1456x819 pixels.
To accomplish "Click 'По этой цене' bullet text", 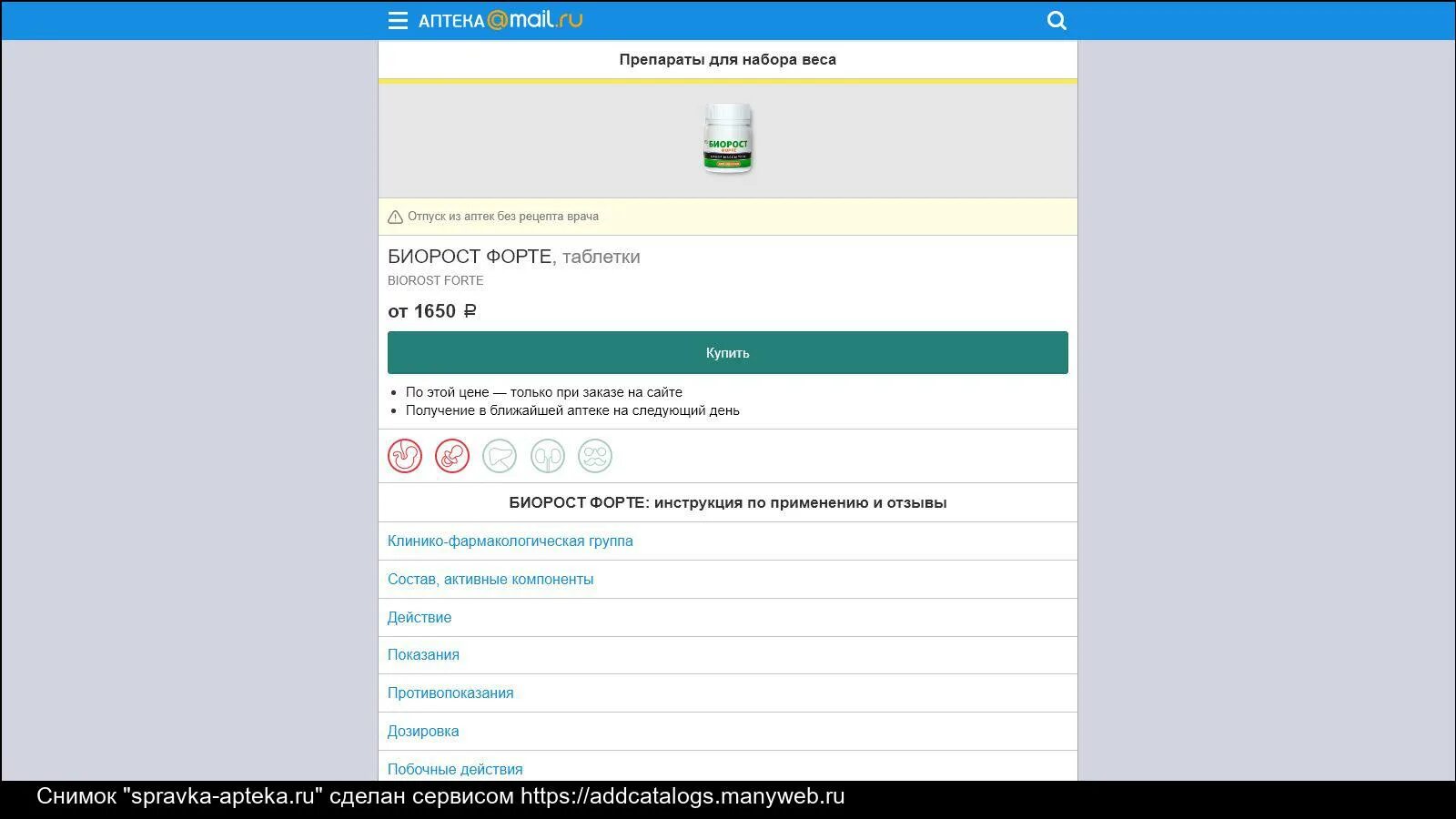I will [544, 392].
